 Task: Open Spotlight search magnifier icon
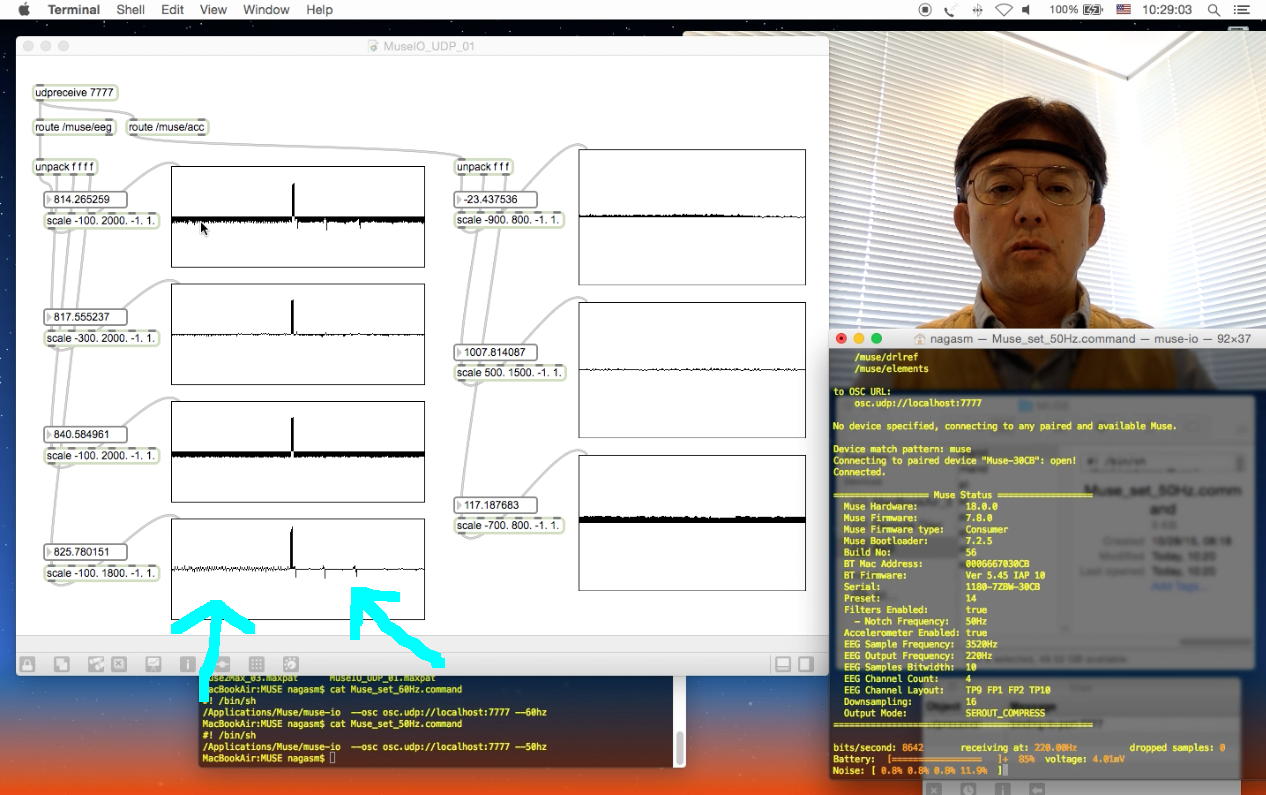1214,9
